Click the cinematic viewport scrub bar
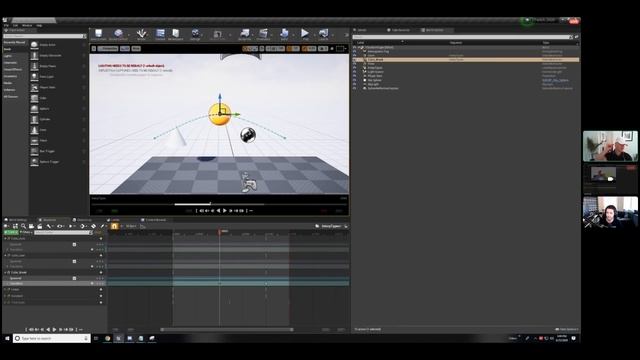Image resolution: width=640 pixels, height=360 pixels. (x=219, y=204)
